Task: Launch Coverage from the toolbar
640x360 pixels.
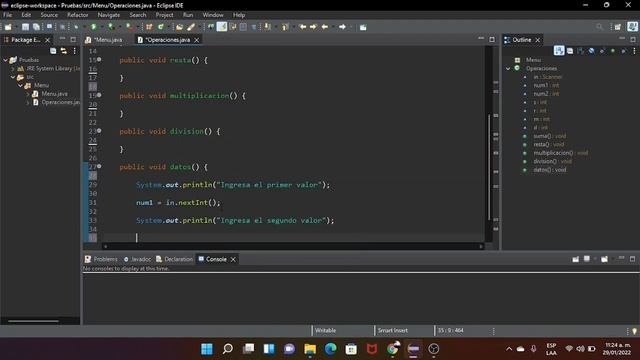Action: (110, 27)
